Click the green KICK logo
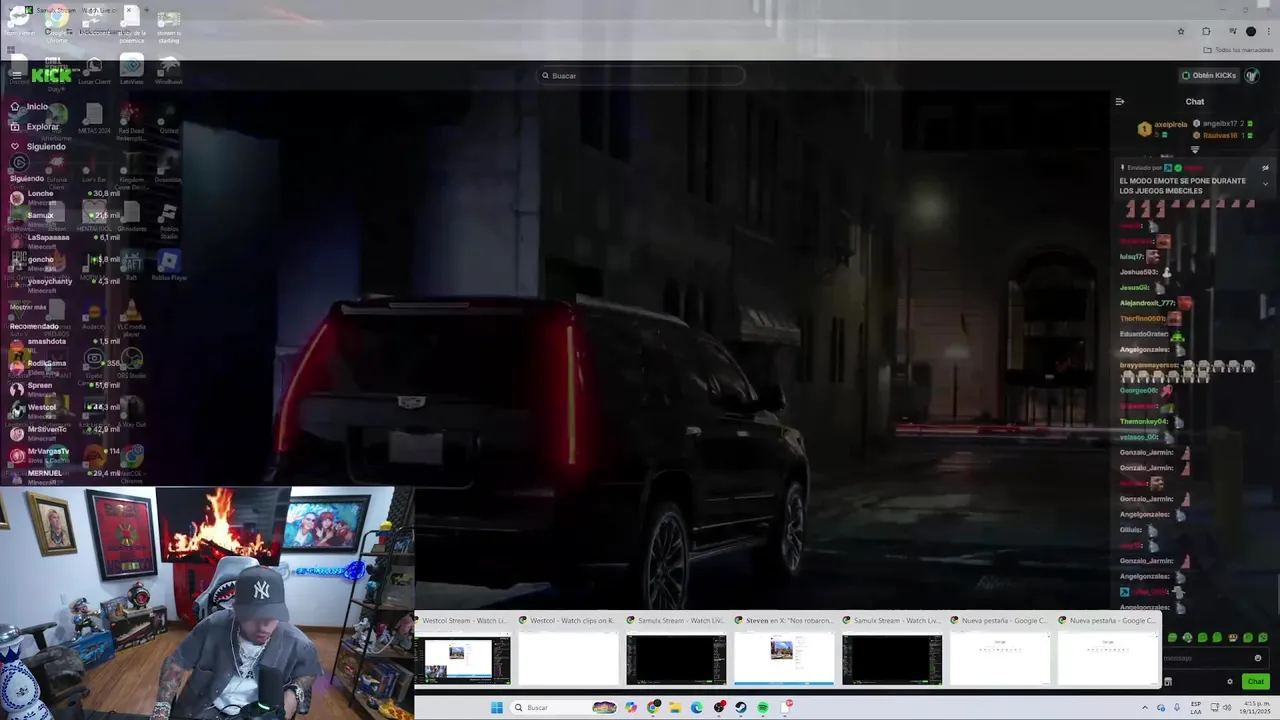This screenshot has width=1280, height=720. (51, 75)
